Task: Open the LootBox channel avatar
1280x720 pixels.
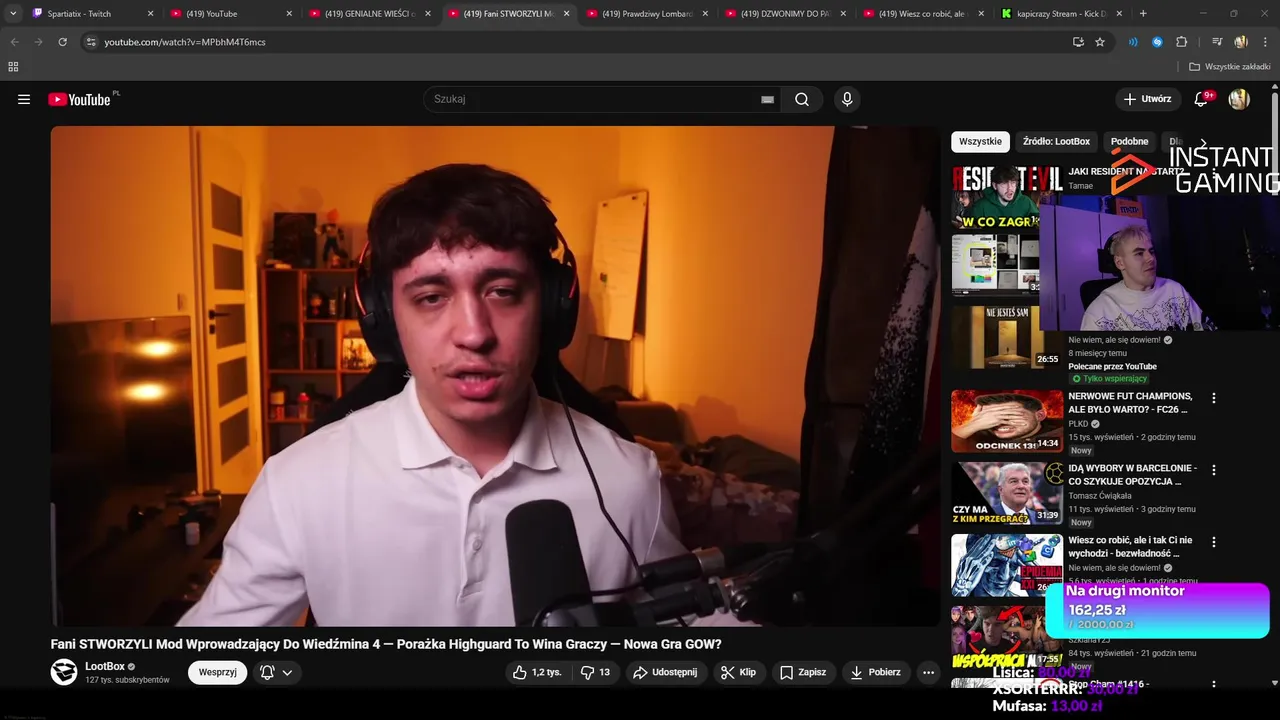Action: click(64, 672)
